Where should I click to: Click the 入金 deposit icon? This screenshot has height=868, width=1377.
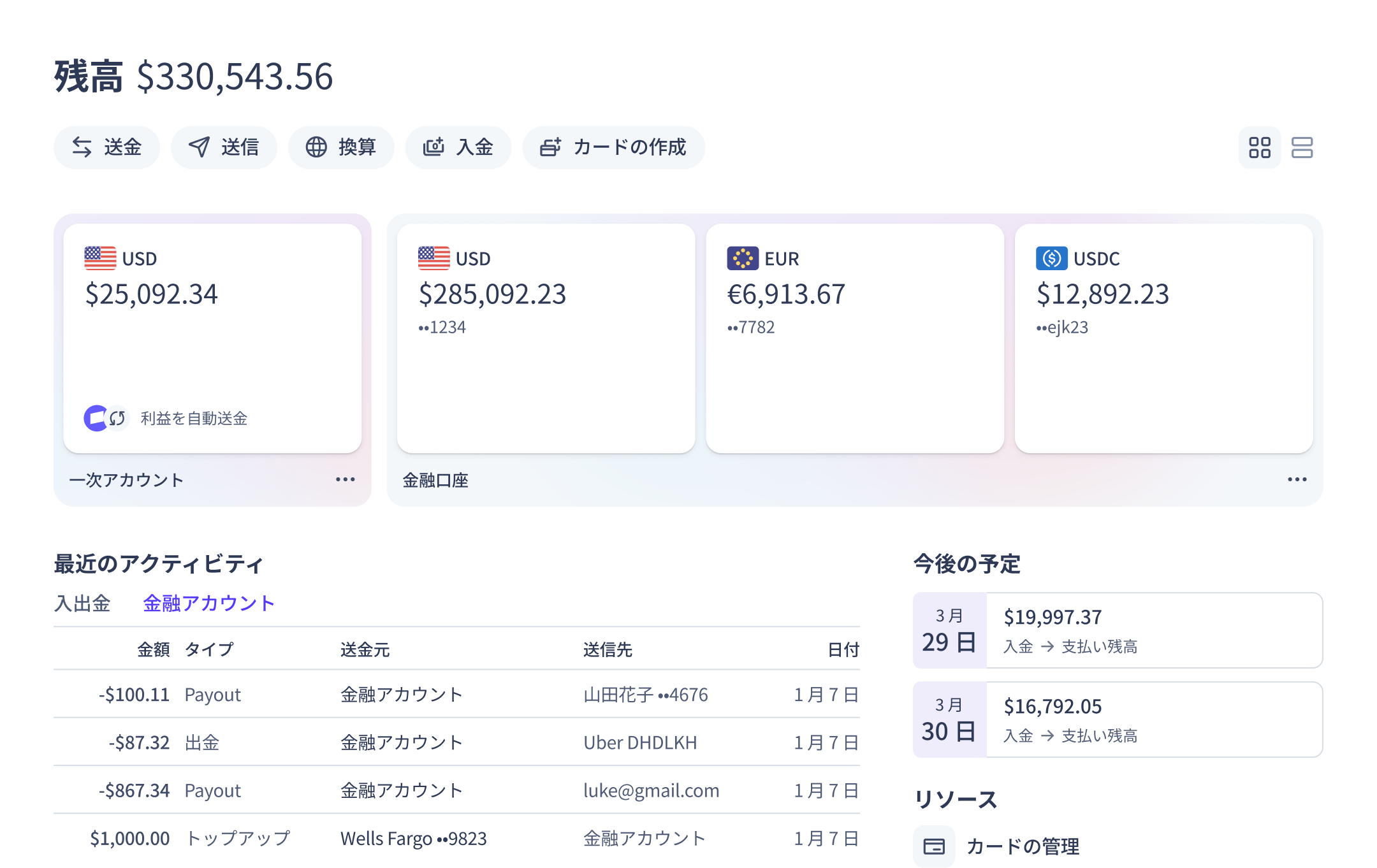point(433,147)
